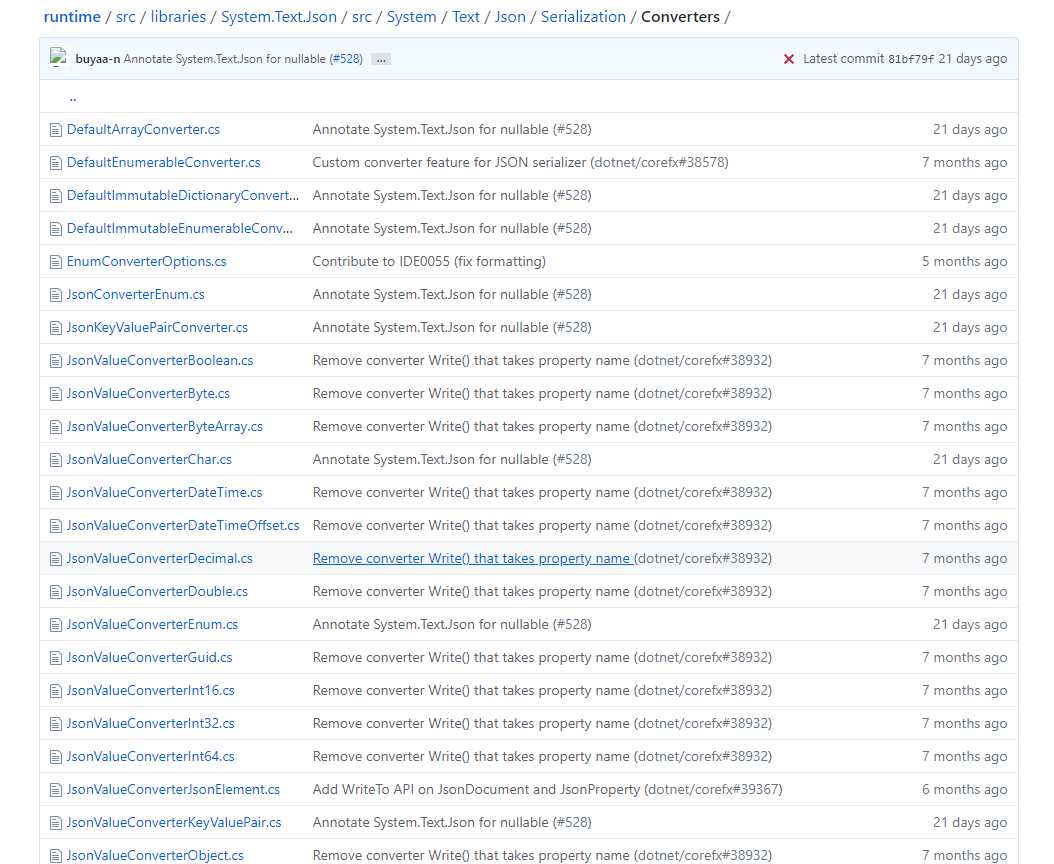Open JsonValueConverterInt32.cs file

click(151, 723)
